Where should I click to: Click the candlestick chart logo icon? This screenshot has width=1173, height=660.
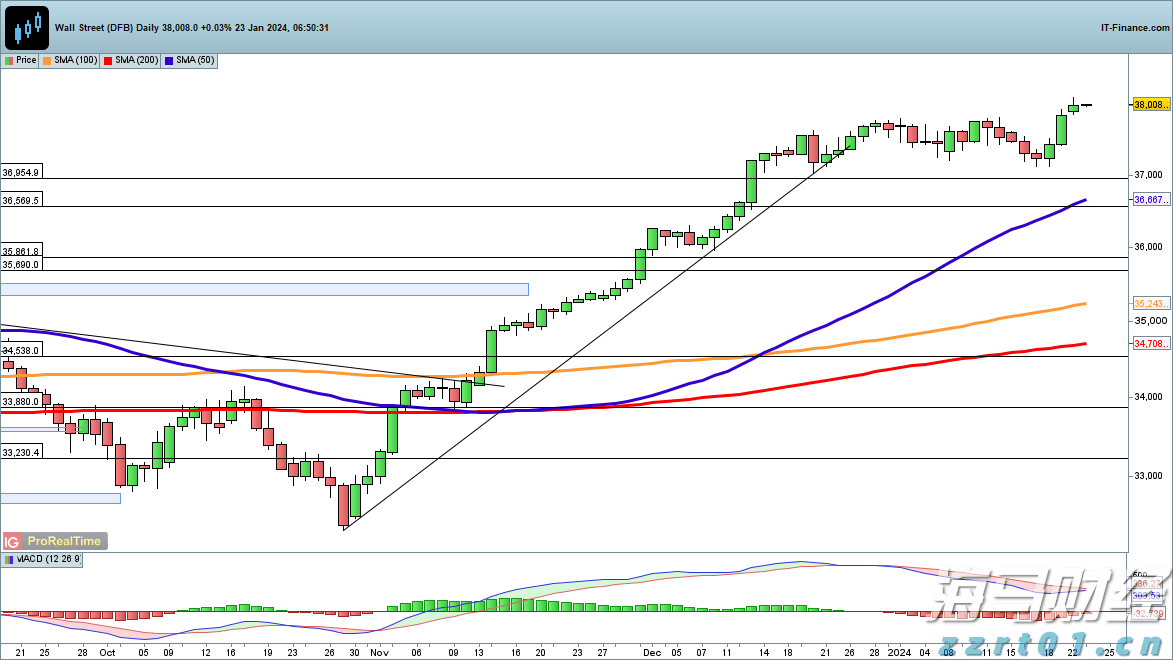click(x=26, y=27)
